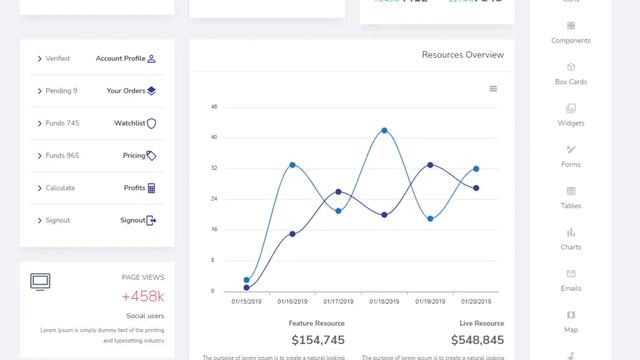Click the Profits calculator icon
Viewport: 640px width, 360px height.
(x=151, y=188)
